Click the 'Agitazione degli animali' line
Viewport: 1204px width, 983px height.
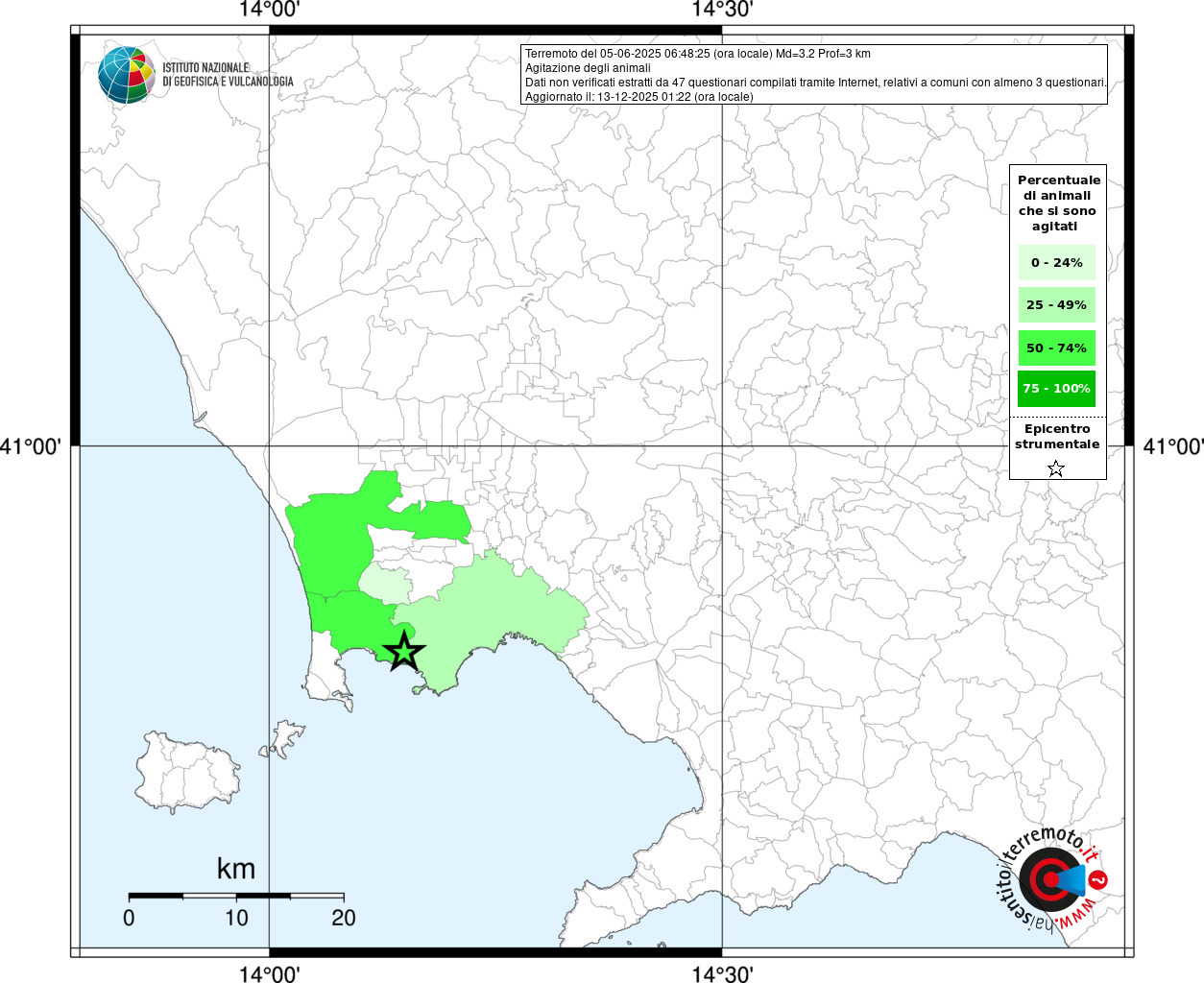(588, 68)
